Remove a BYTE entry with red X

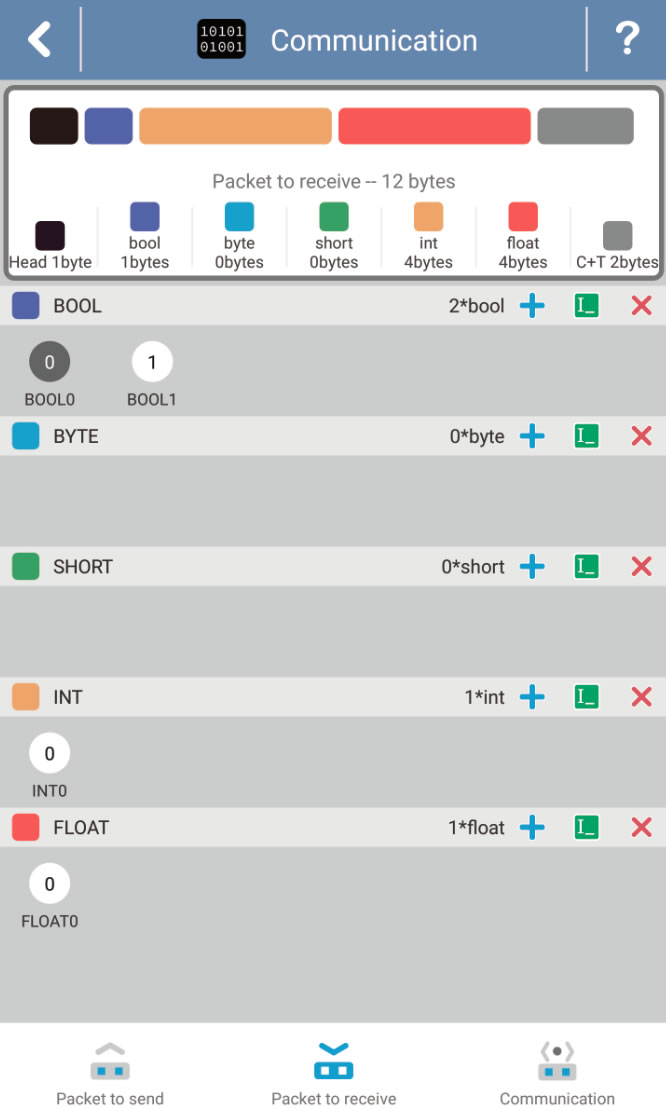coord(641,436)
